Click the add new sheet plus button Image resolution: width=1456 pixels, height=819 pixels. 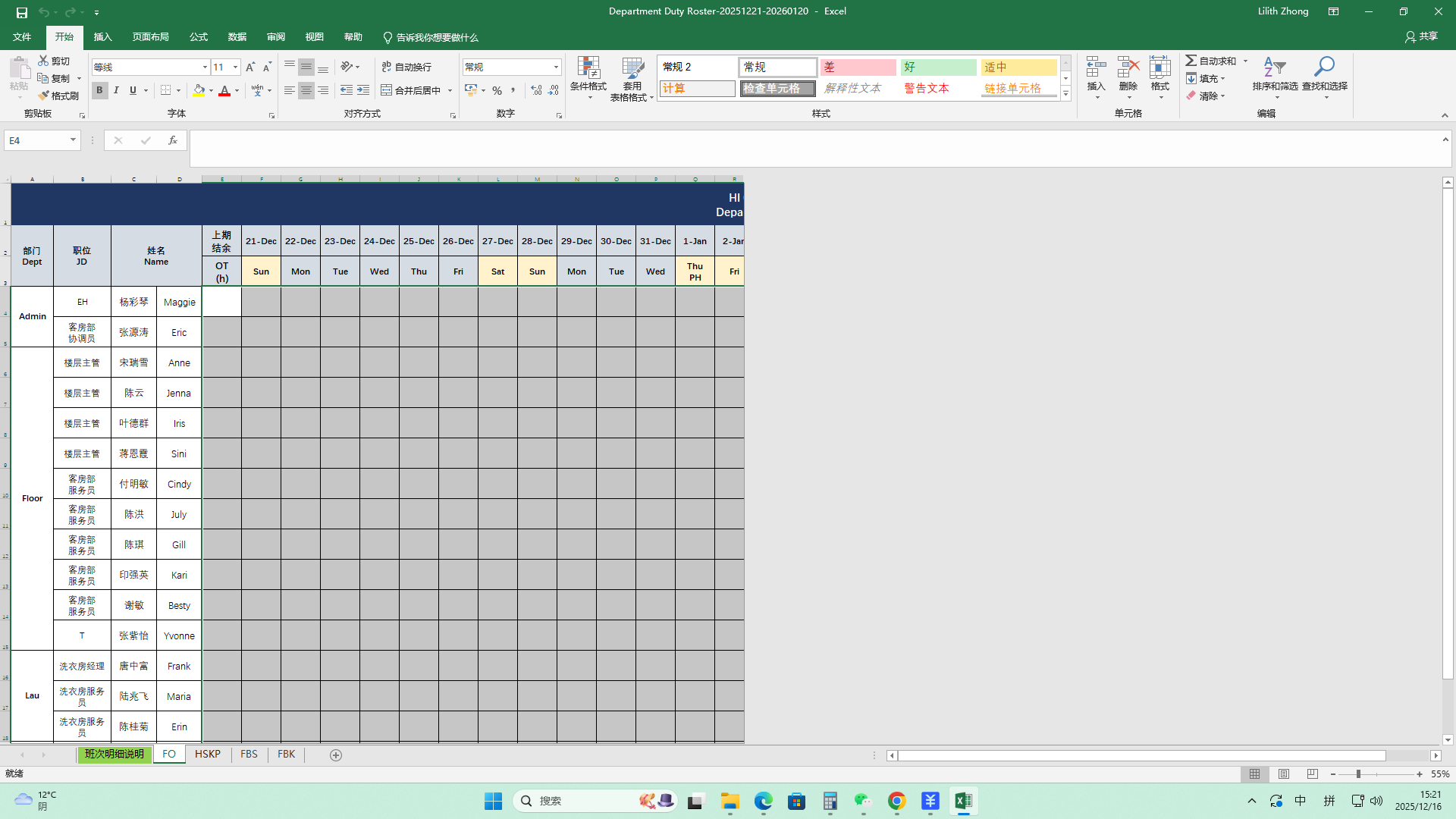point(336,755)
